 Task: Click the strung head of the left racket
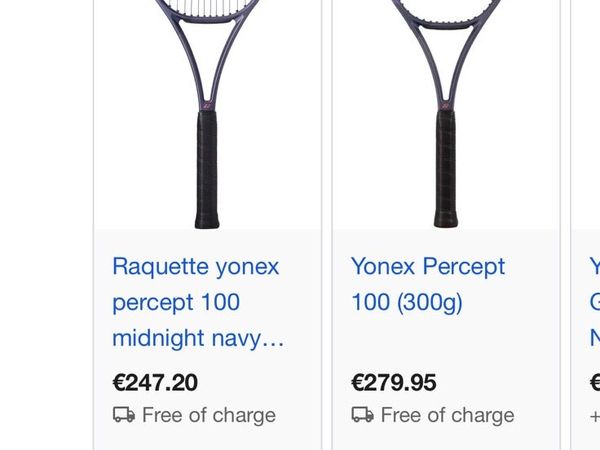coord(208,8)
